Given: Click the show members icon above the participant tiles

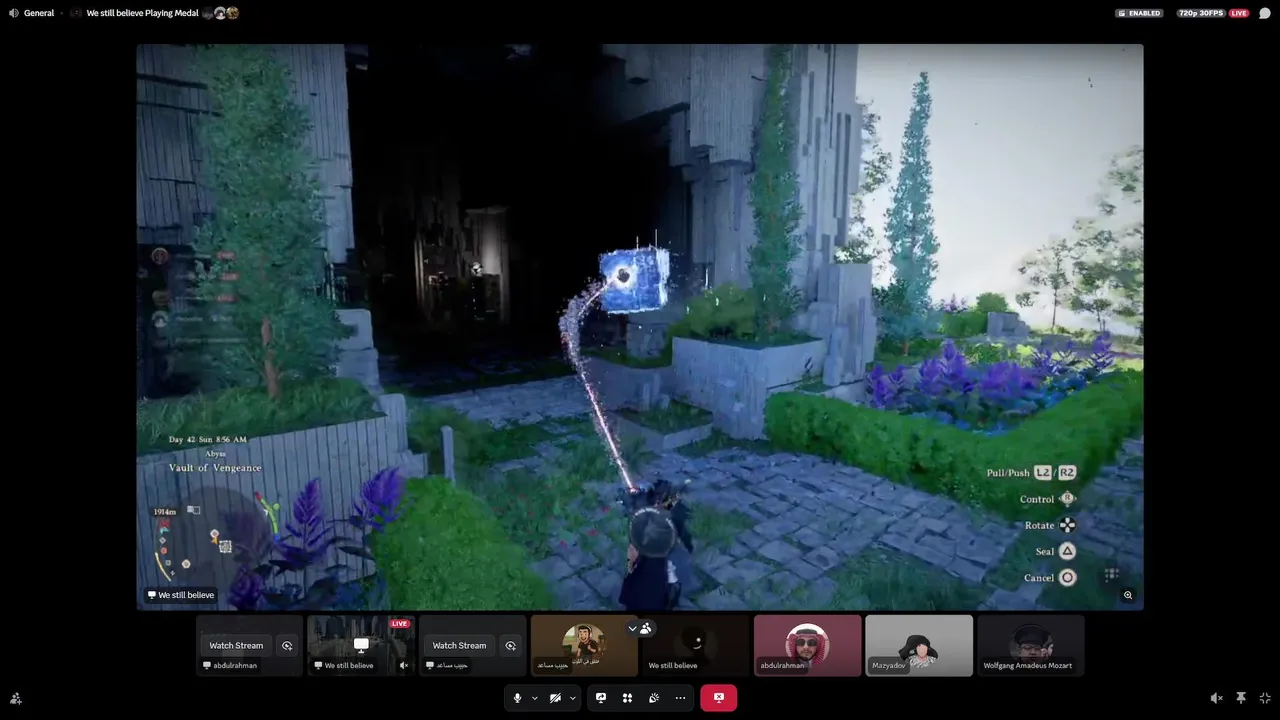Looking at the screenshot, I should pos(646,628).
